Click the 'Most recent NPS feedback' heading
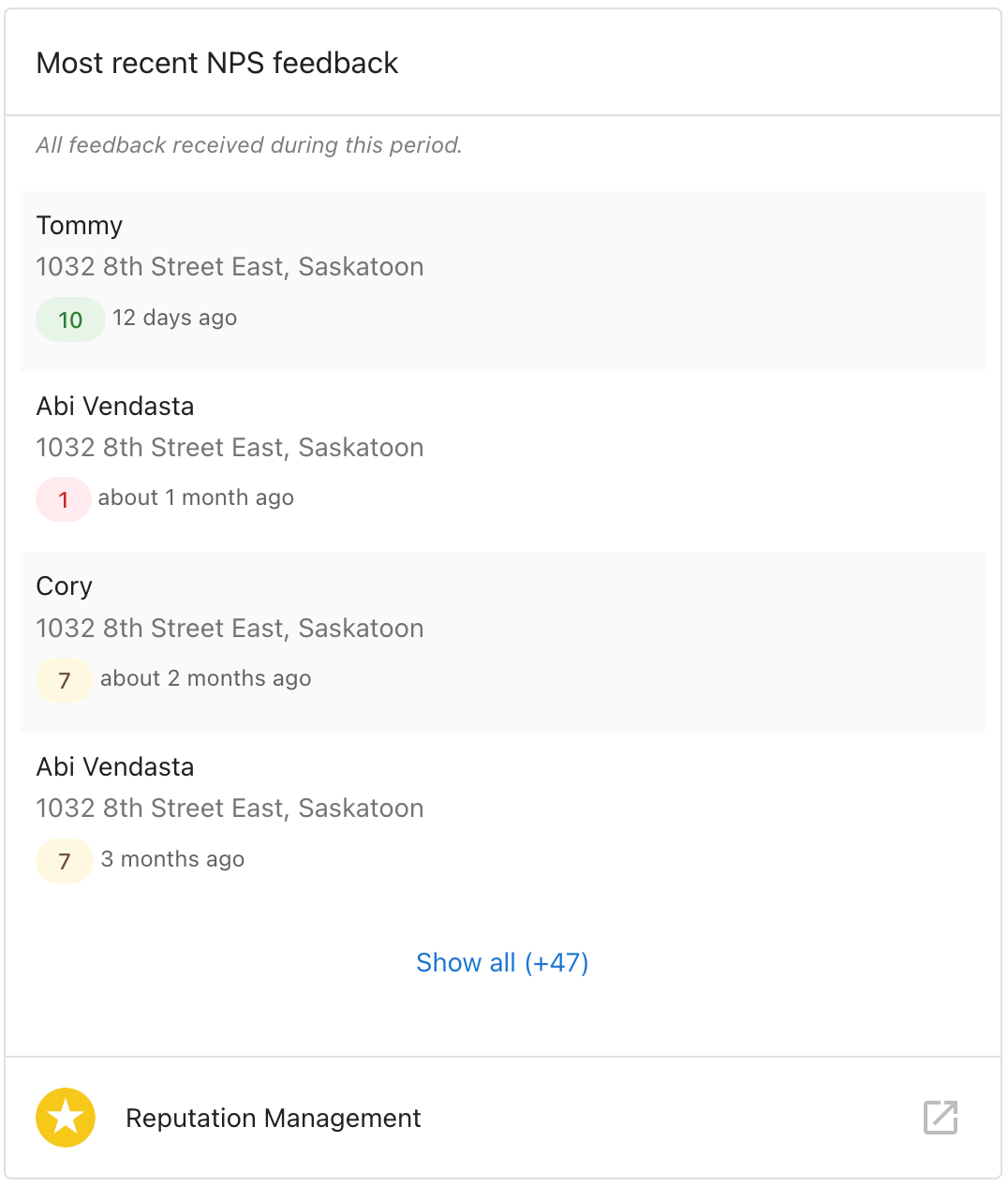 point(217,63)
